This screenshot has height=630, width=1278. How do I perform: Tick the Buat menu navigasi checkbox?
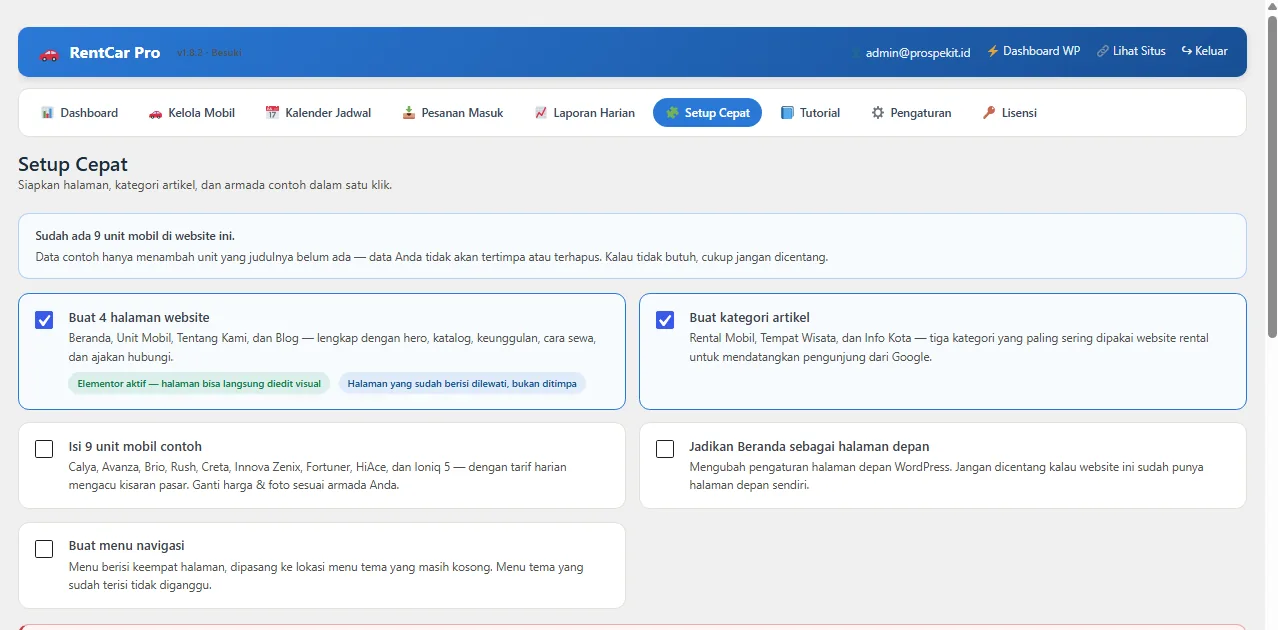pyautogui.click(x=44, y=549)
